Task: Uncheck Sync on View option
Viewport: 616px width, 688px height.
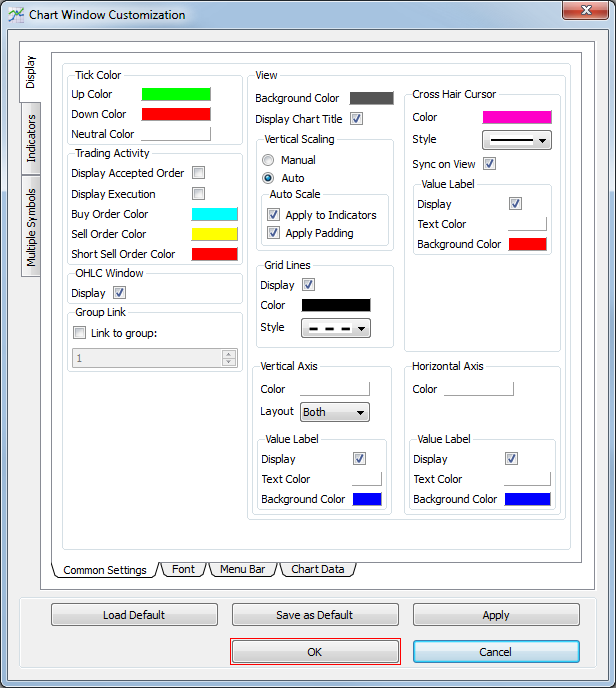Action: [x=490, y=164]
